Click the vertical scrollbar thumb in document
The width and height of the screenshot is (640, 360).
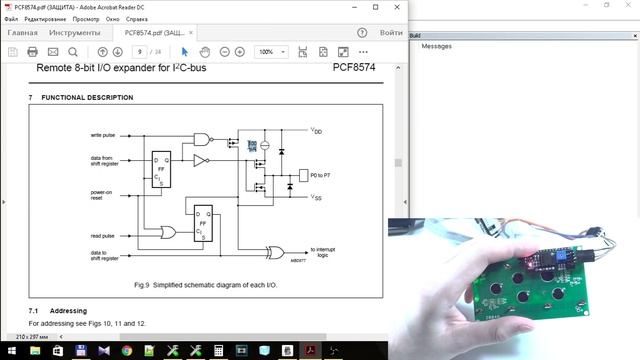(x=398, y=163)
